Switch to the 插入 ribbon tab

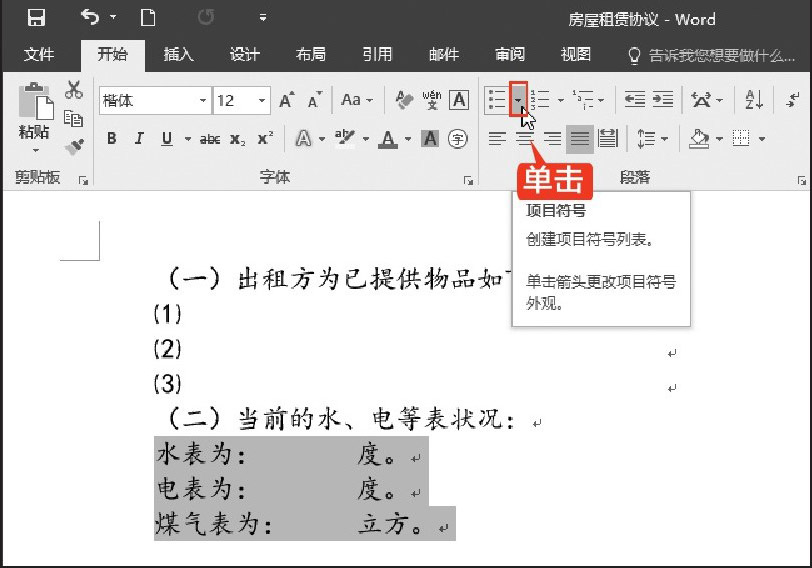(x=178, y=54)
